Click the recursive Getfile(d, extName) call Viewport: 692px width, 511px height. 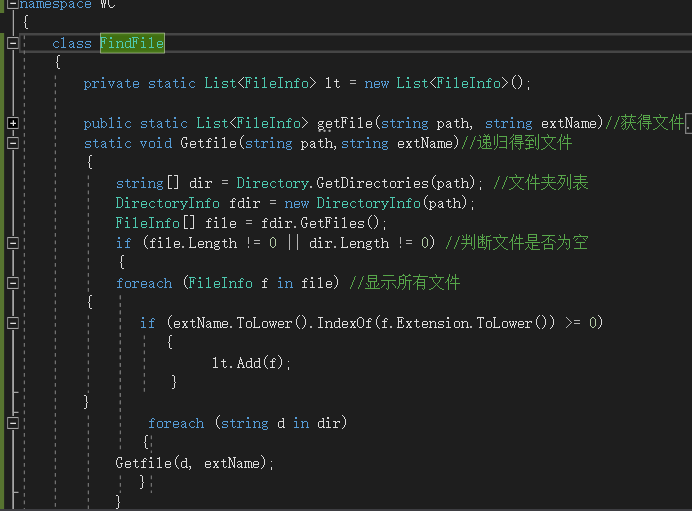[x=194, y=463]
